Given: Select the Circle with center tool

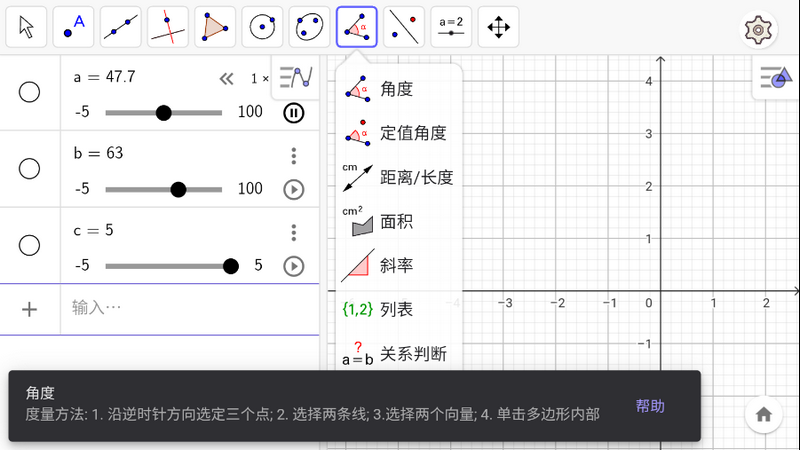Looking at the screenshot, I should tap(262, 27).
